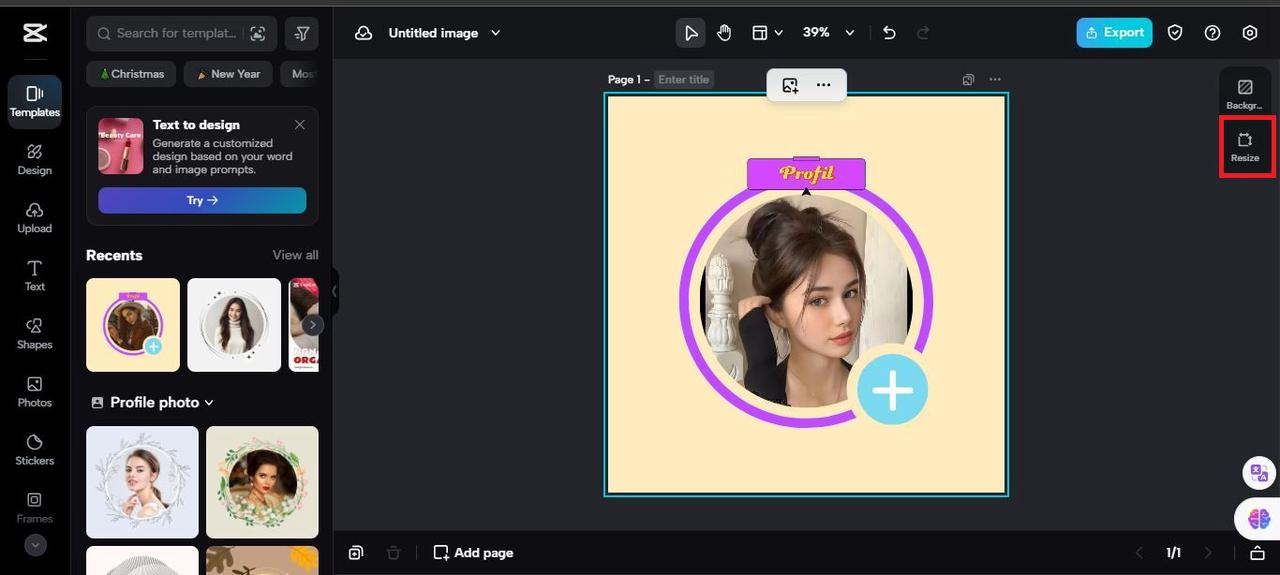
Task: Select the portrait photo in canvas
Action: [x=805, y=300]
